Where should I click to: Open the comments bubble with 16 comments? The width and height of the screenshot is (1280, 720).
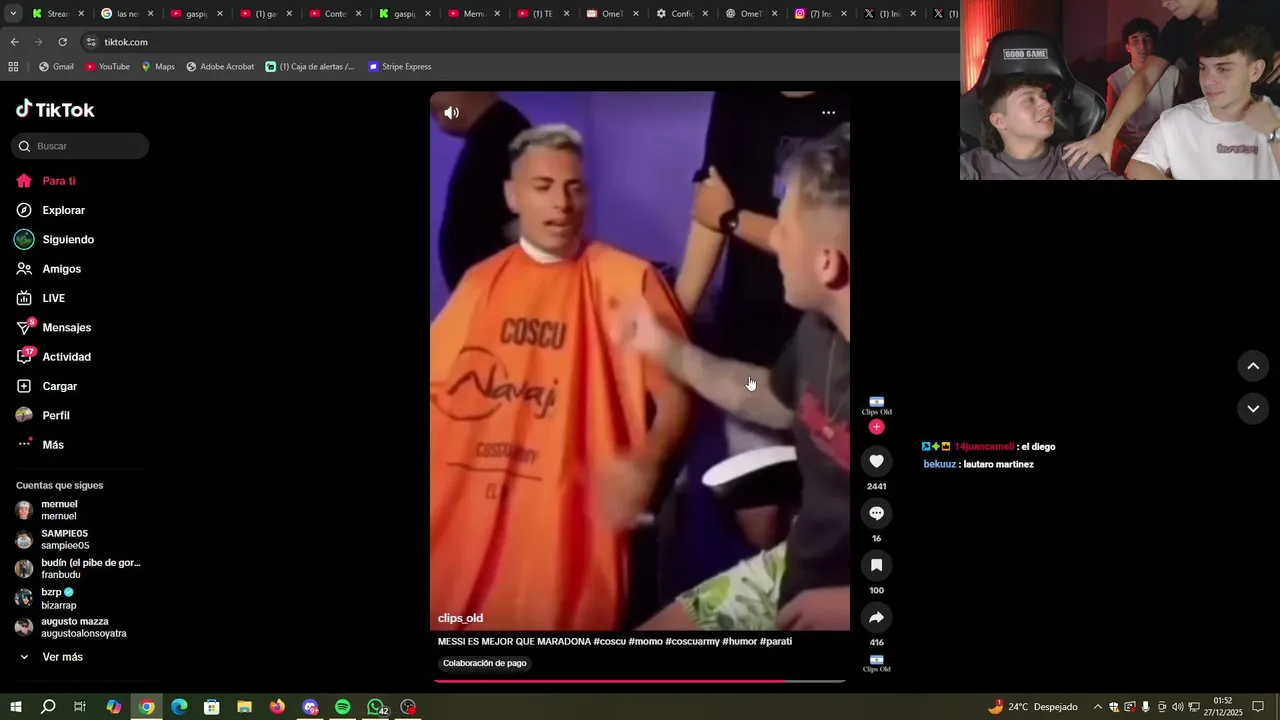pyautogui.click(x=876, y=513)
